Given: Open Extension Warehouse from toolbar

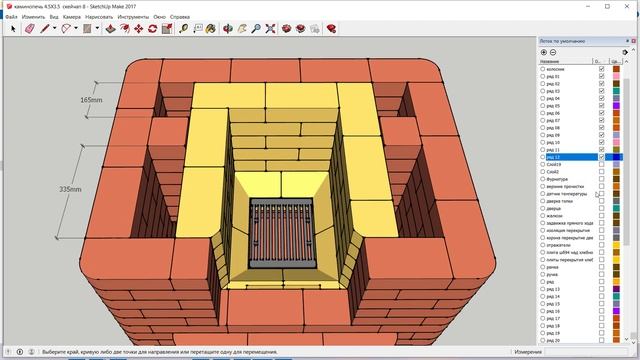Looking at the screenshot, I should point(300,29).
